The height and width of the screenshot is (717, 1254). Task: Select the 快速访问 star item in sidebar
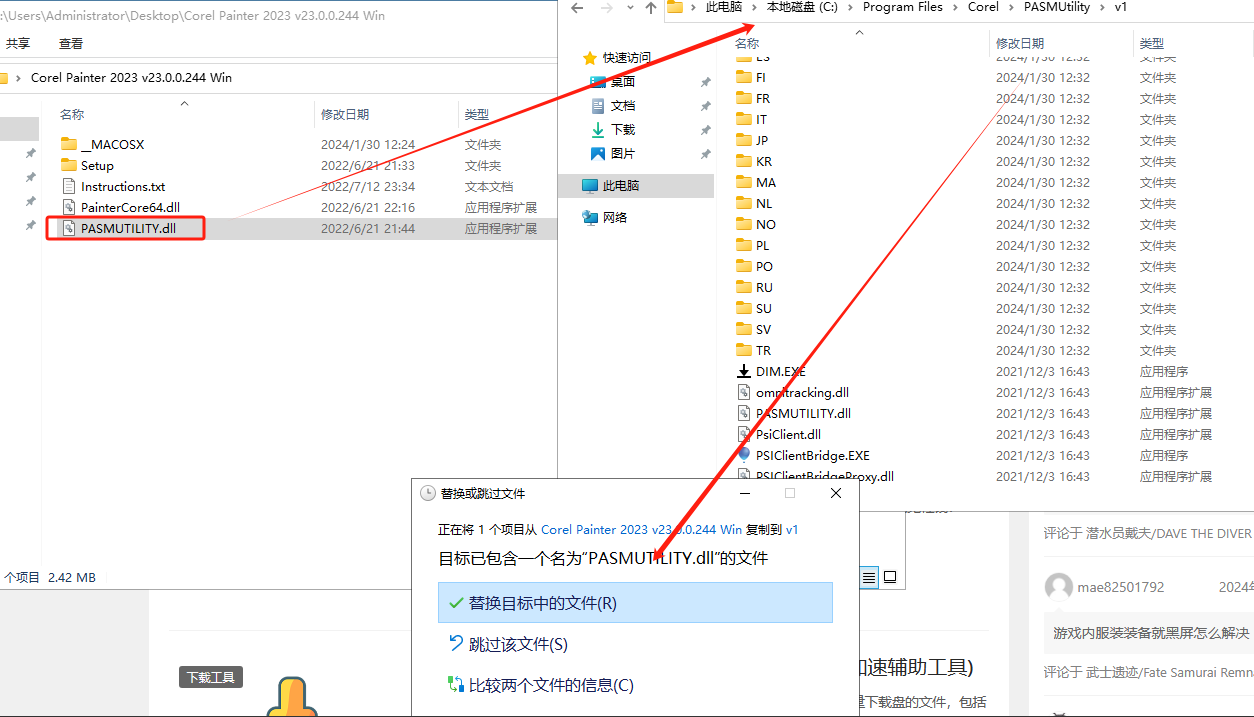pos(625,58)
